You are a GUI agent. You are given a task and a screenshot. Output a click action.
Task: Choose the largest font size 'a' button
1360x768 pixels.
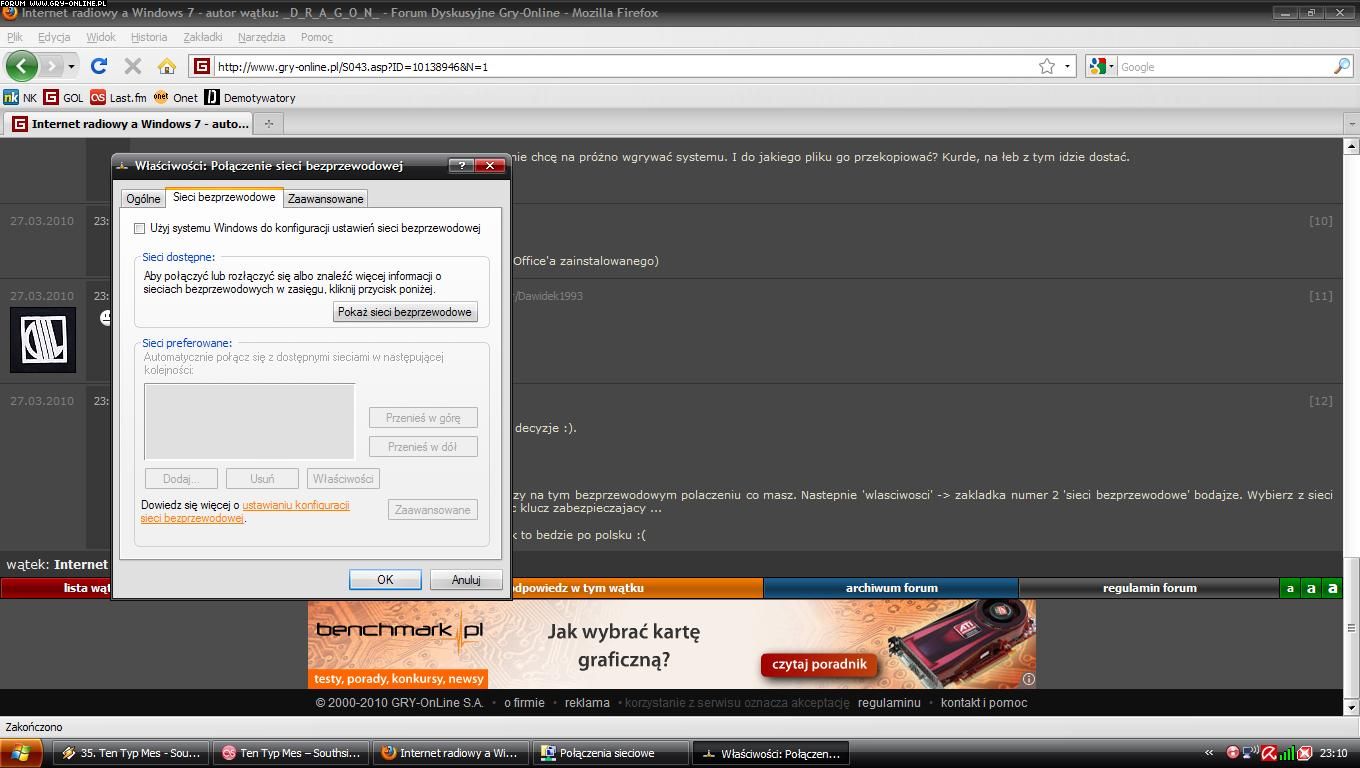click(x=1331, y=588)
